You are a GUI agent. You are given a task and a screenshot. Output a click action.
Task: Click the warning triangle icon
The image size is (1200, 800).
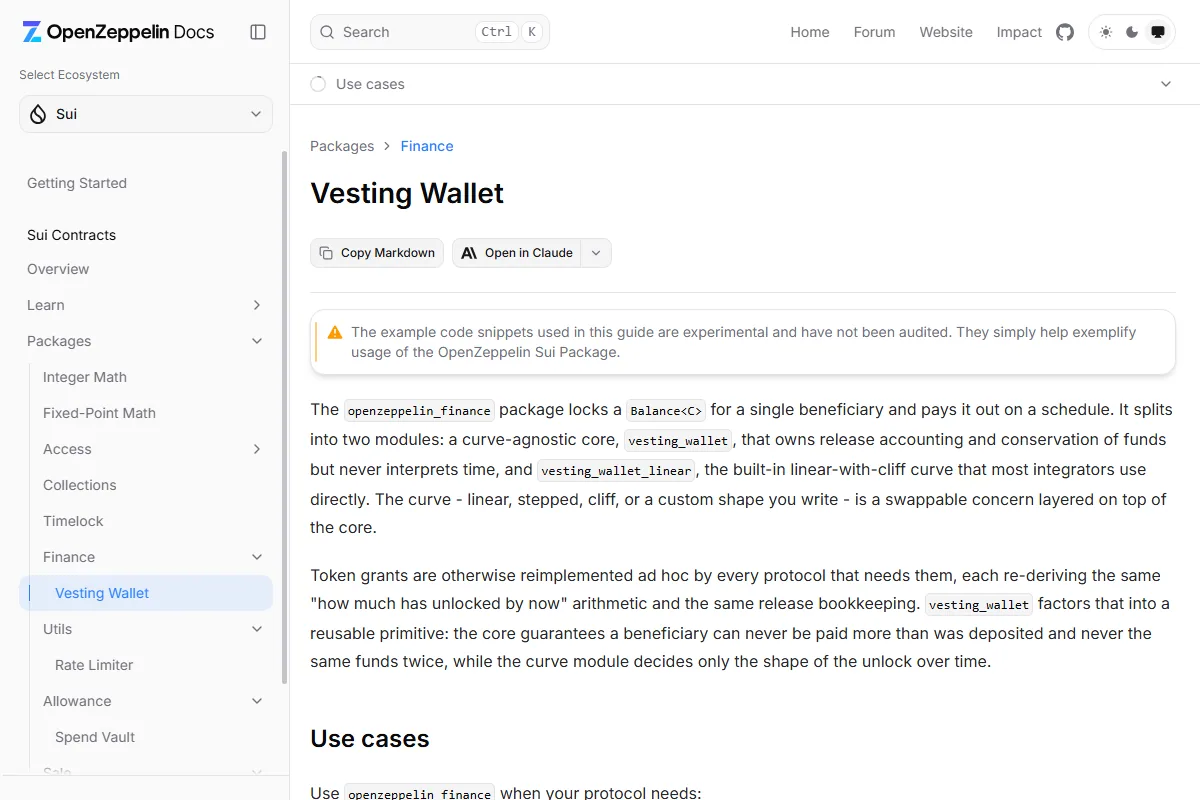[334, 332]
